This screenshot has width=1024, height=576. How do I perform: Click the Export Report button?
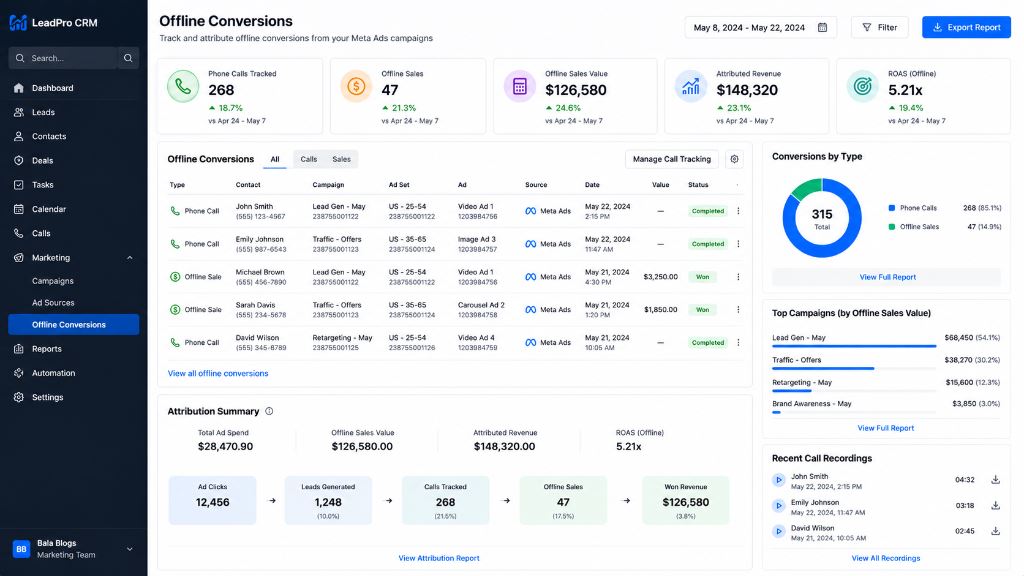click(x=966, y=27)
